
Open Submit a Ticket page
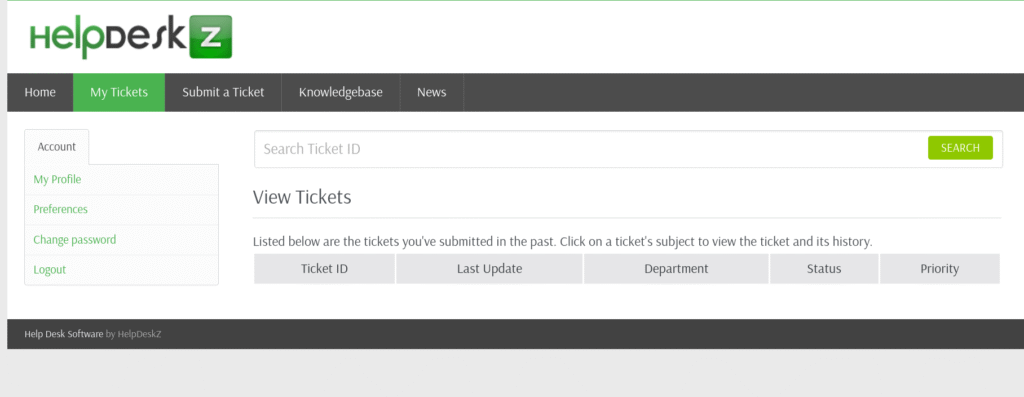pyautogui.click(x=223, y=92)
